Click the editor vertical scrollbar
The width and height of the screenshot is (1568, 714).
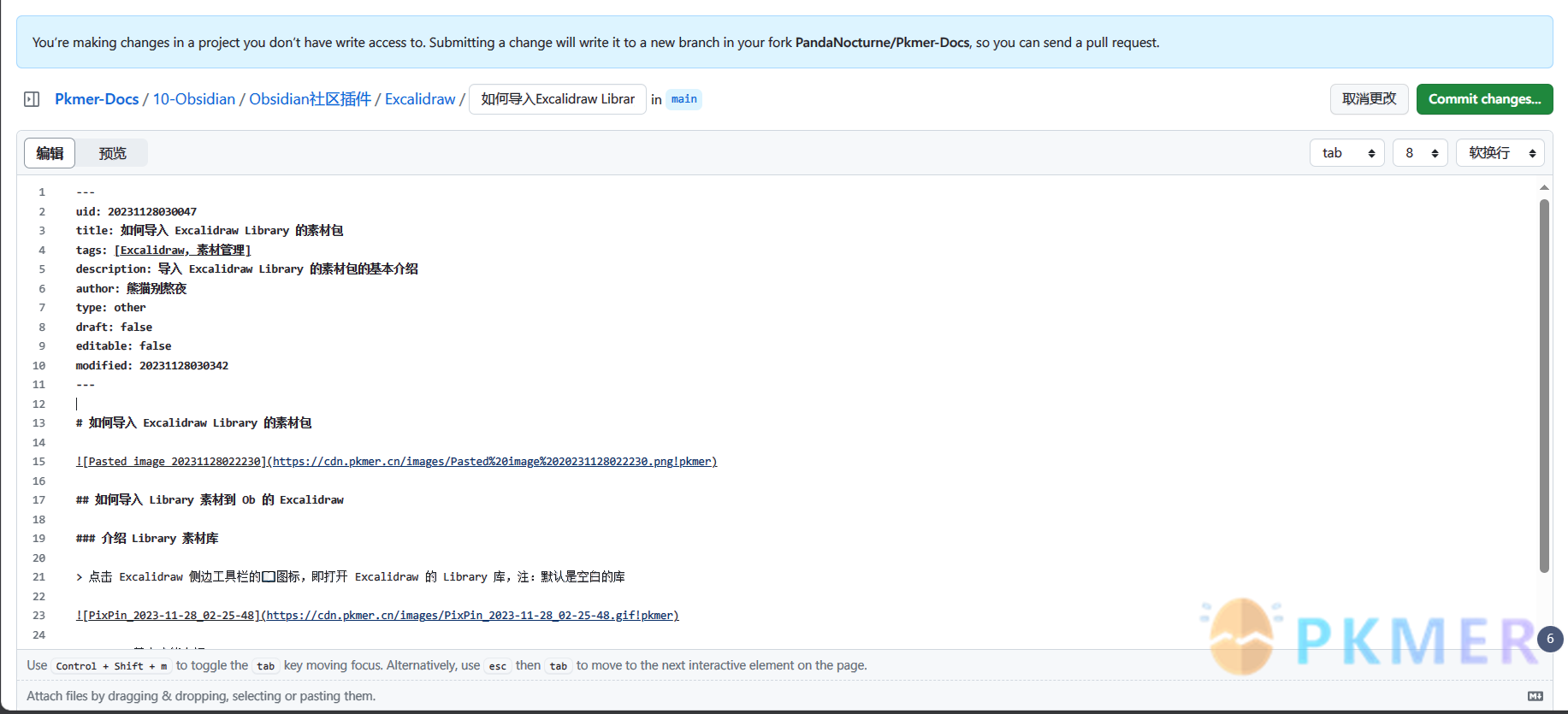(1544, 386)
